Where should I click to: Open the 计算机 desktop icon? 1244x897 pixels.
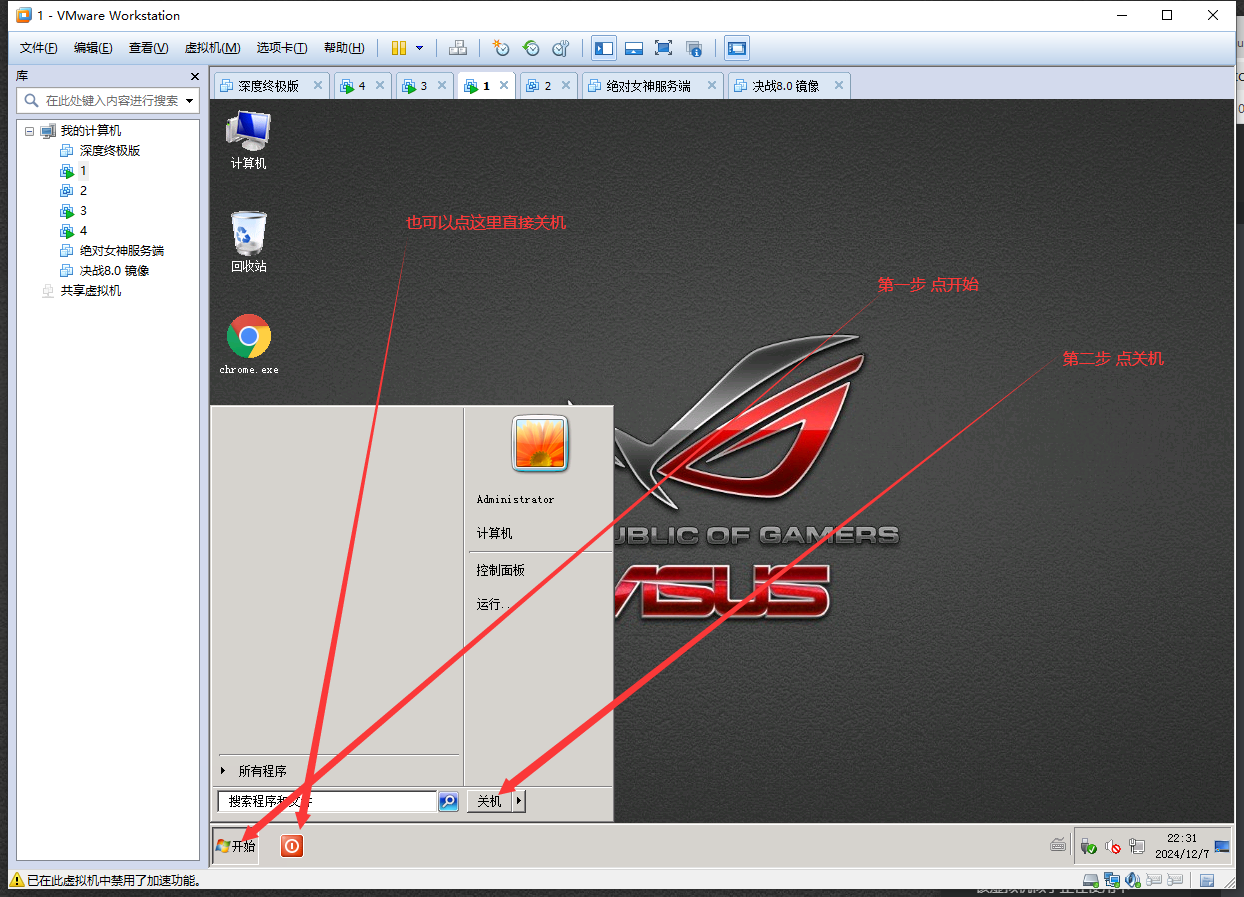pyautogui.click(x=249, y=139)
